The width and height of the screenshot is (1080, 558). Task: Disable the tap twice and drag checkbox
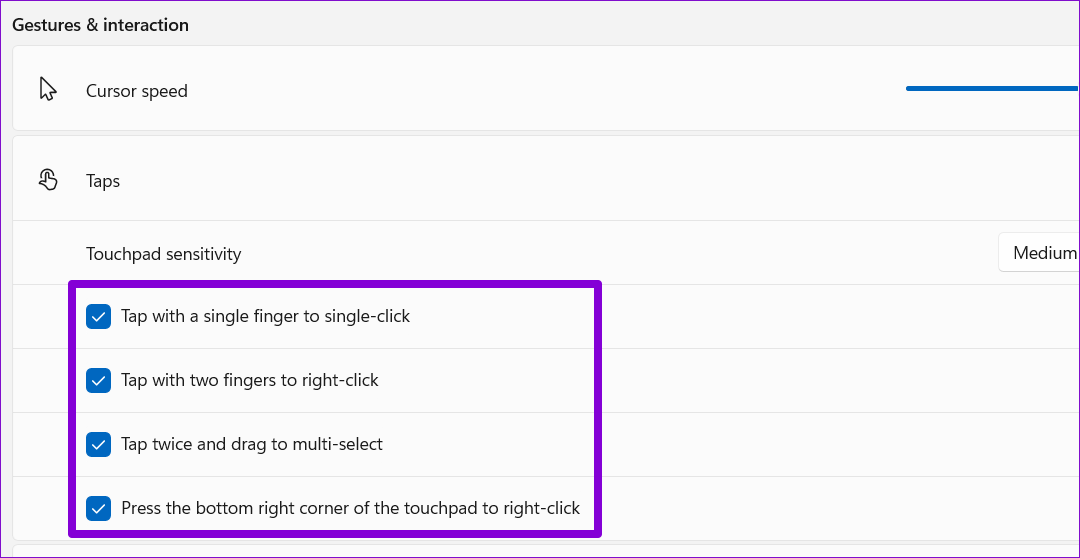98,445
